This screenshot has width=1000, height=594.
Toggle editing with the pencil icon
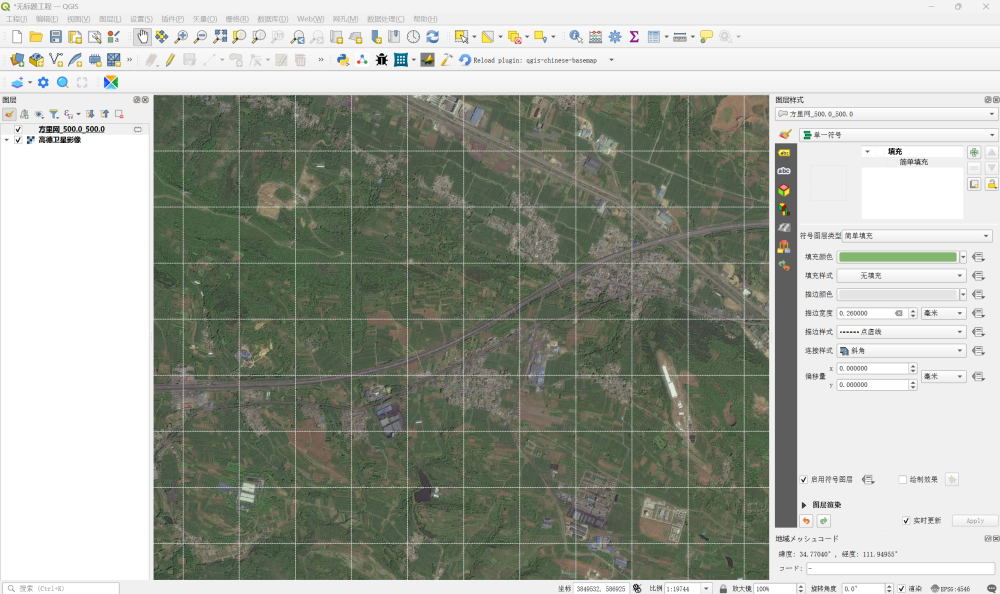pos(170,60)
